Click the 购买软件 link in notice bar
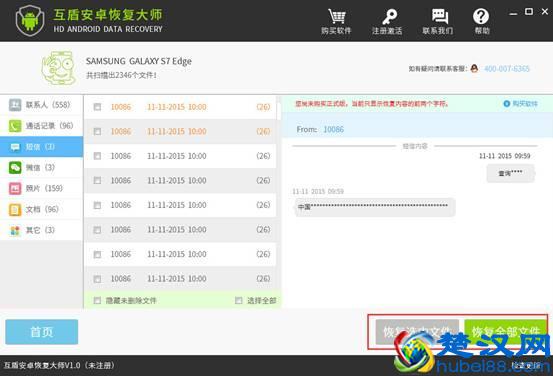This screenshot has width=553, height=376. pos(525,104)
